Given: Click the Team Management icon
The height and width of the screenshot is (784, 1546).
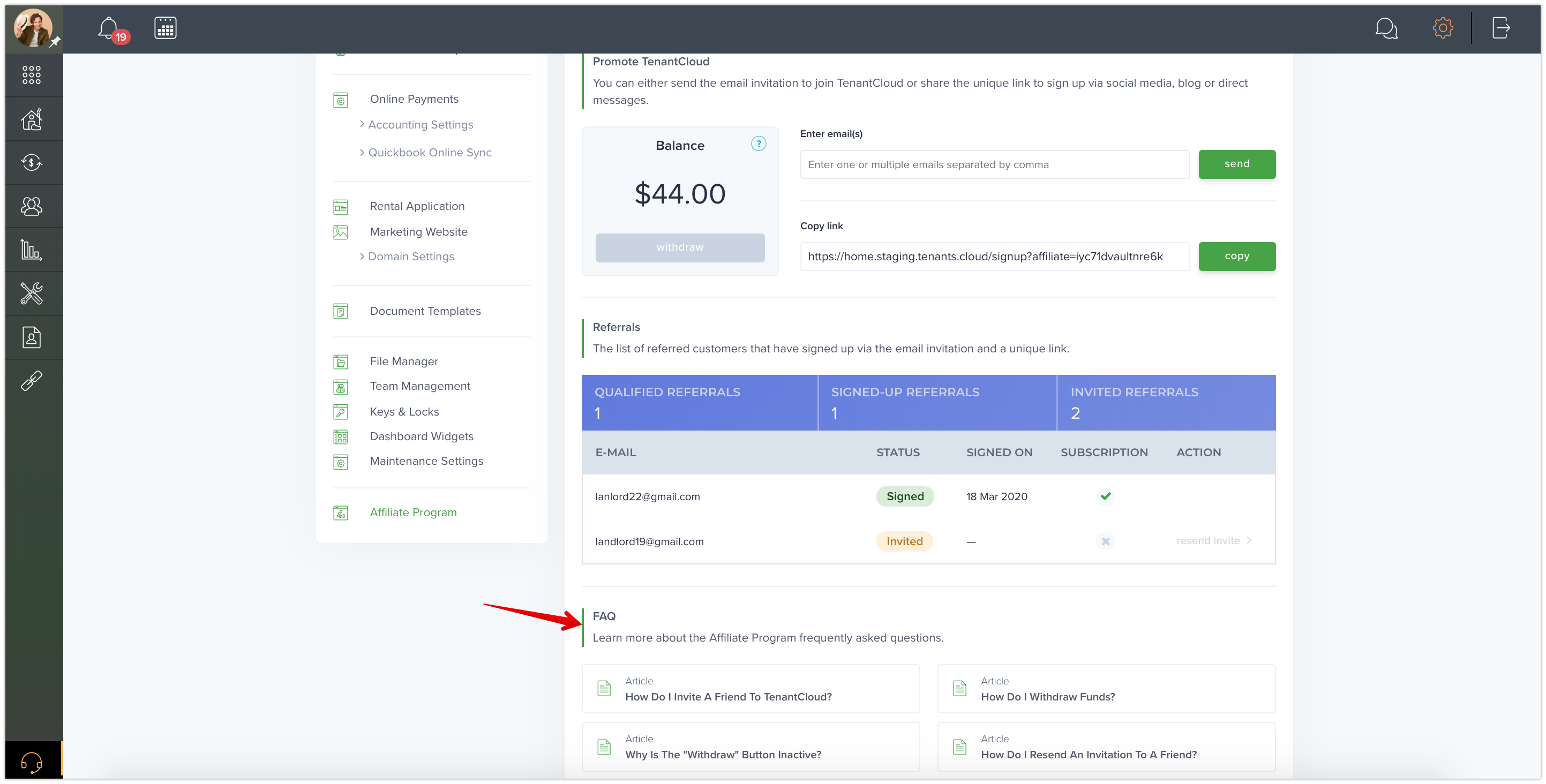Looking at the screenshot, I should pyautogui.click(x=340, y=387).
